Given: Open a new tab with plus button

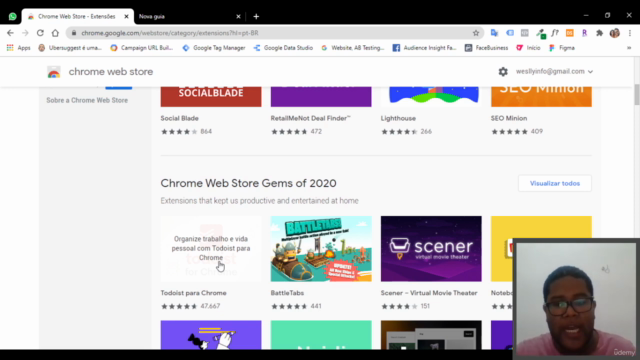Looking at the screenshot, I should [x=256, y=17].
